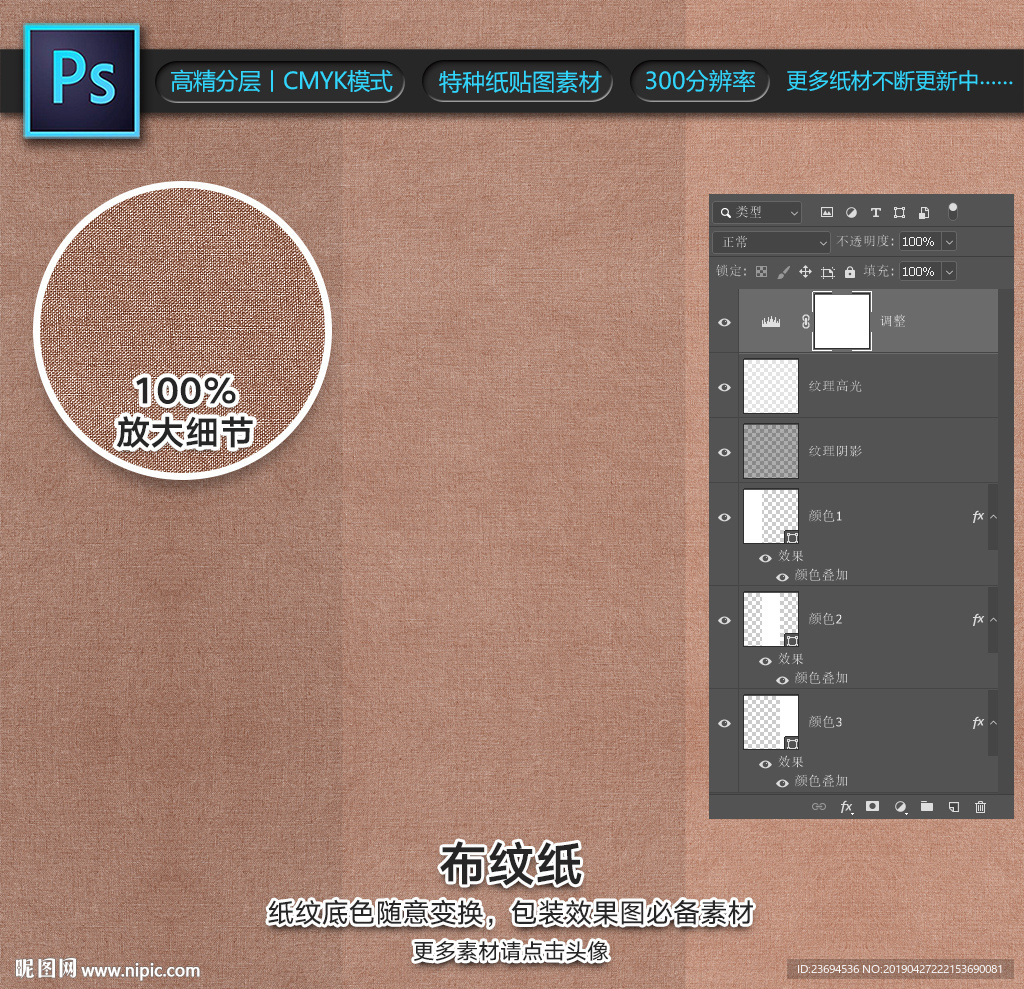1024x989 pixels.
Task: Toggle the layer filtering switch
Action: click(953, 212)
